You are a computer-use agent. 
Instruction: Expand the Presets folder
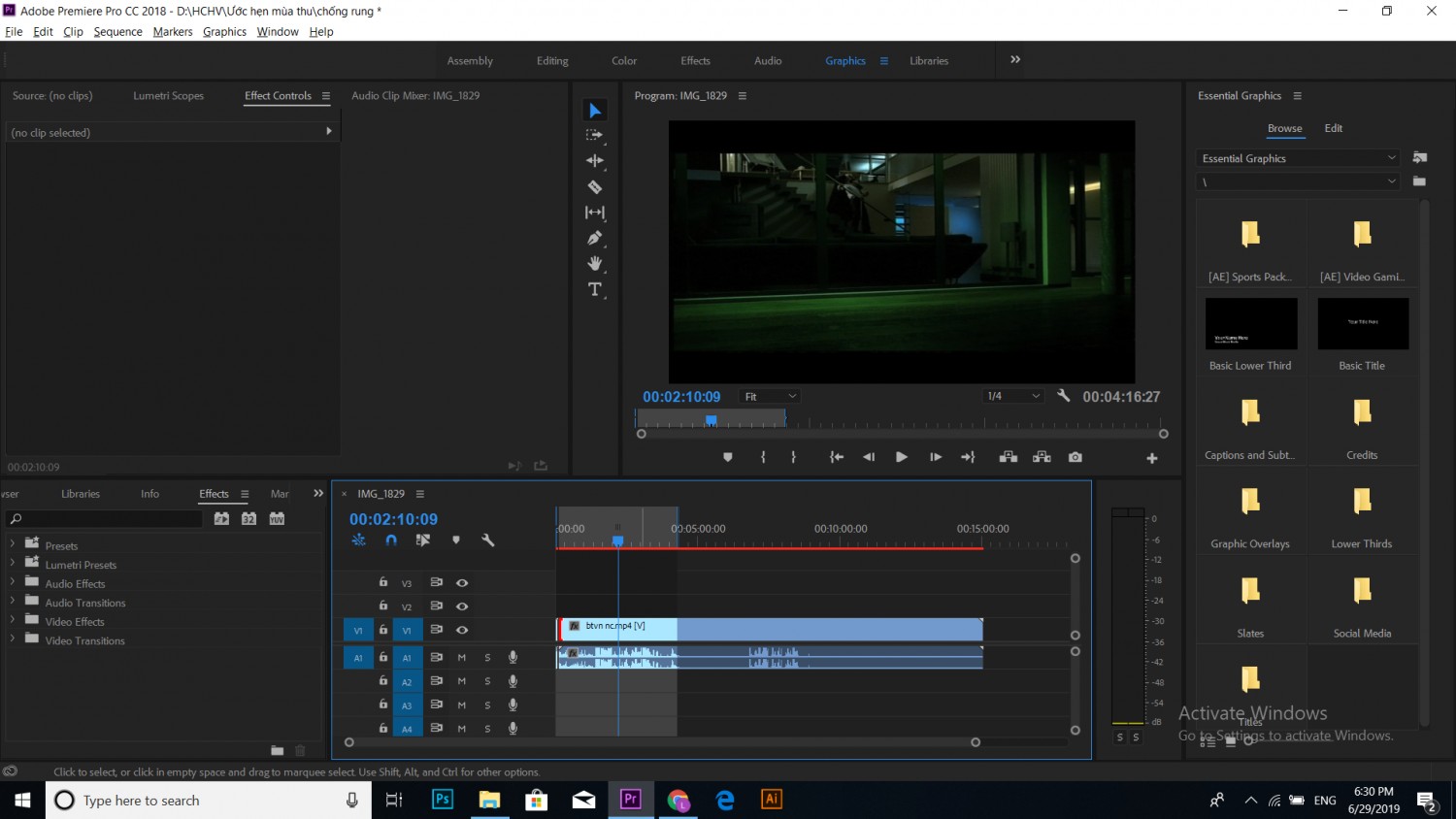point(13,545)
